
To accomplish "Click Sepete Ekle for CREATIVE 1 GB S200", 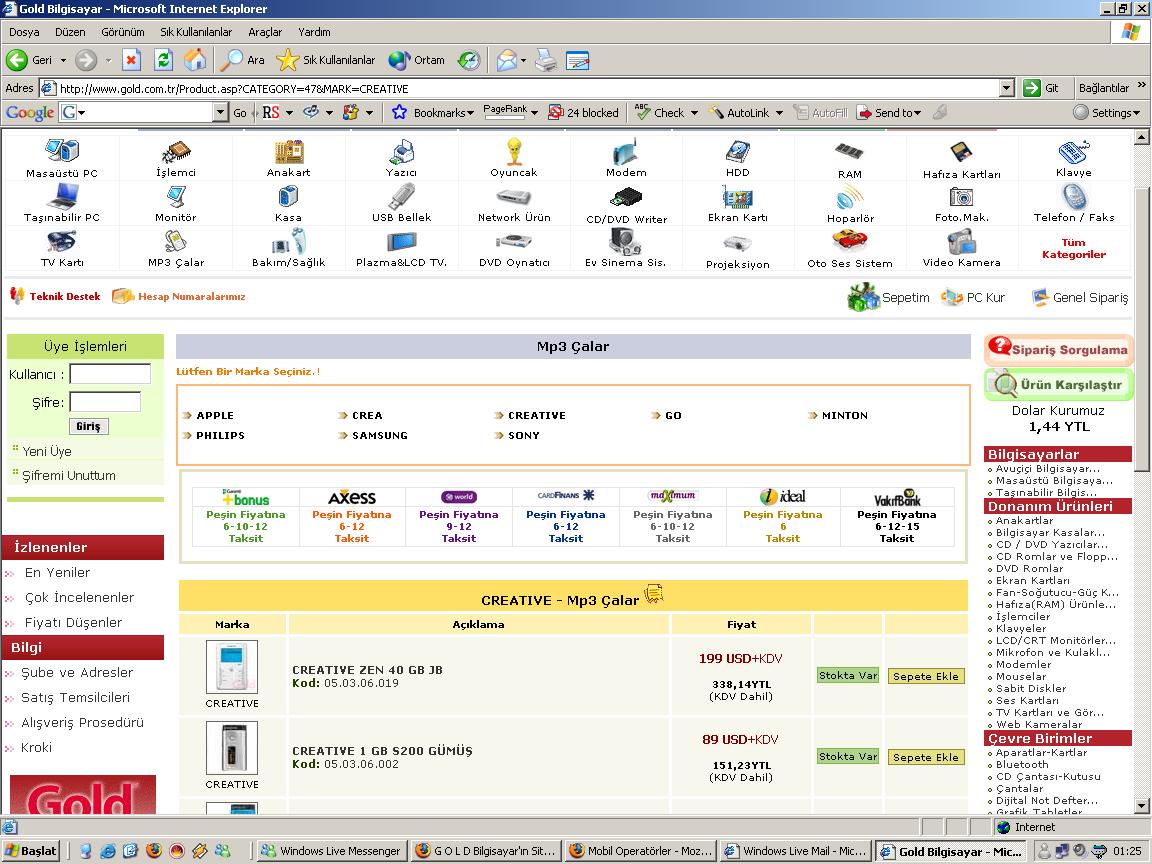I will point(926,757).
